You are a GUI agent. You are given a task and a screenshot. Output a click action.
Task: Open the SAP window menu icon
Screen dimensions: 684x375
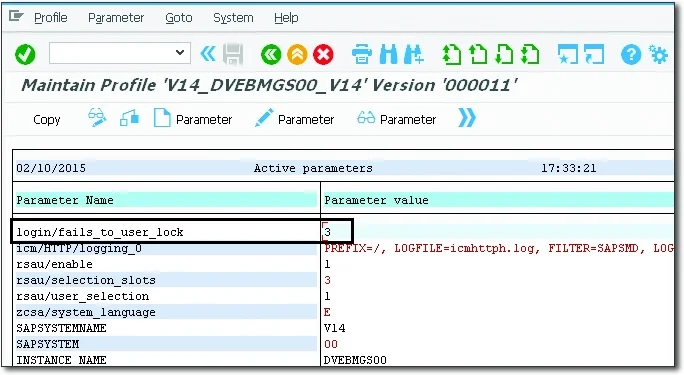[x=16, y=17]
